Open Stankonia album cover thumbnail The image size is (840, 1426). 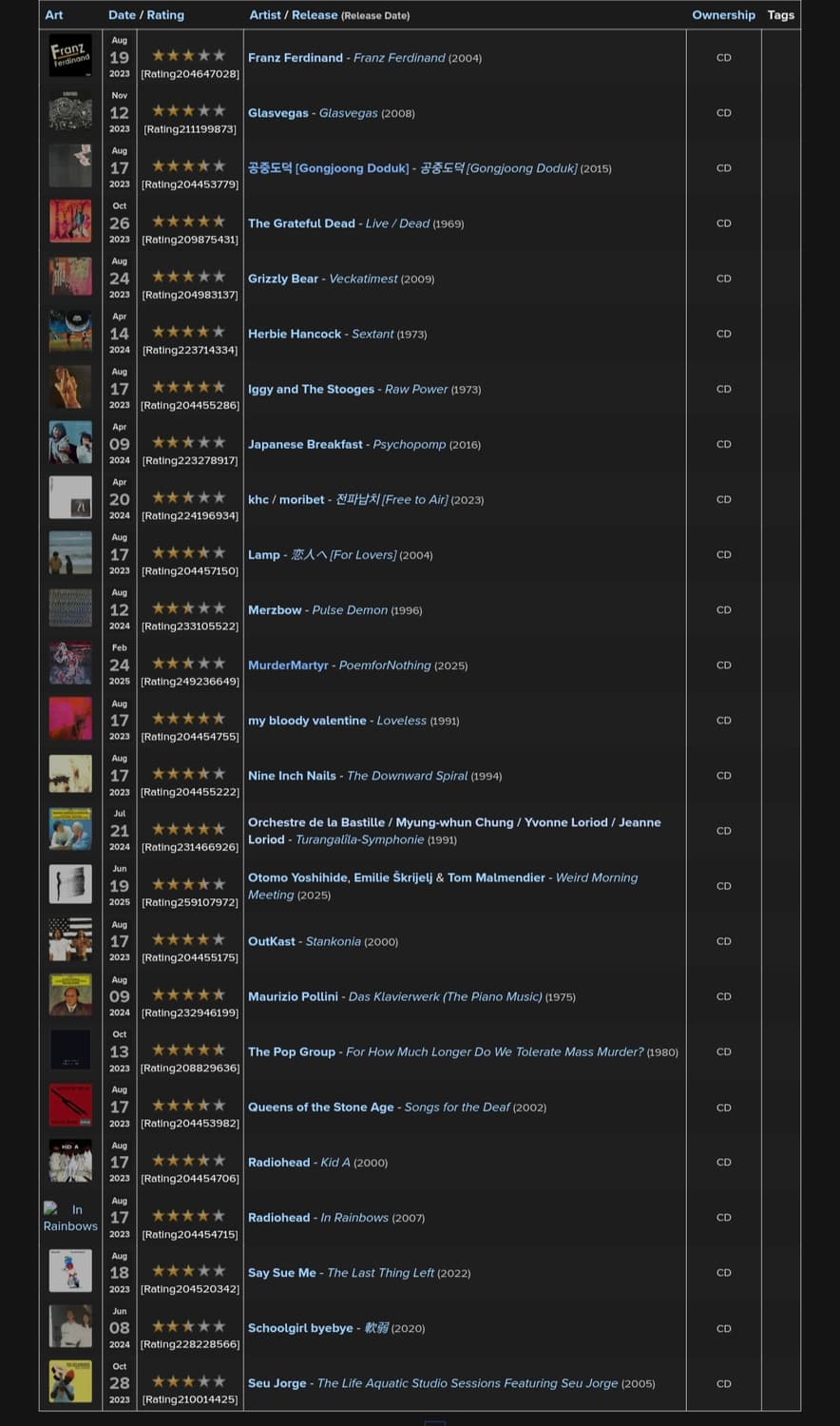(x=70, y=939)
